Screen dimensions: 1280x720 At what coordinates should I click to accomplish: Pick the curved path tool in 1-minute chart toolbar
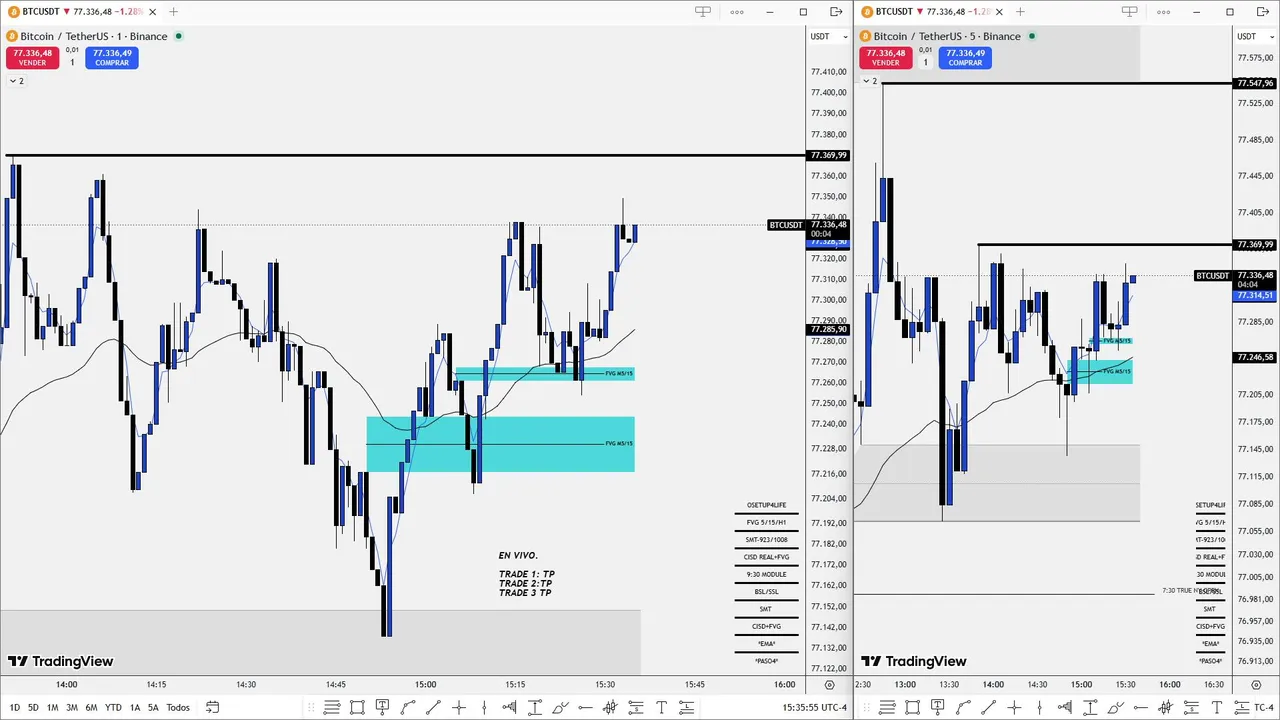[x=408, y=707]
